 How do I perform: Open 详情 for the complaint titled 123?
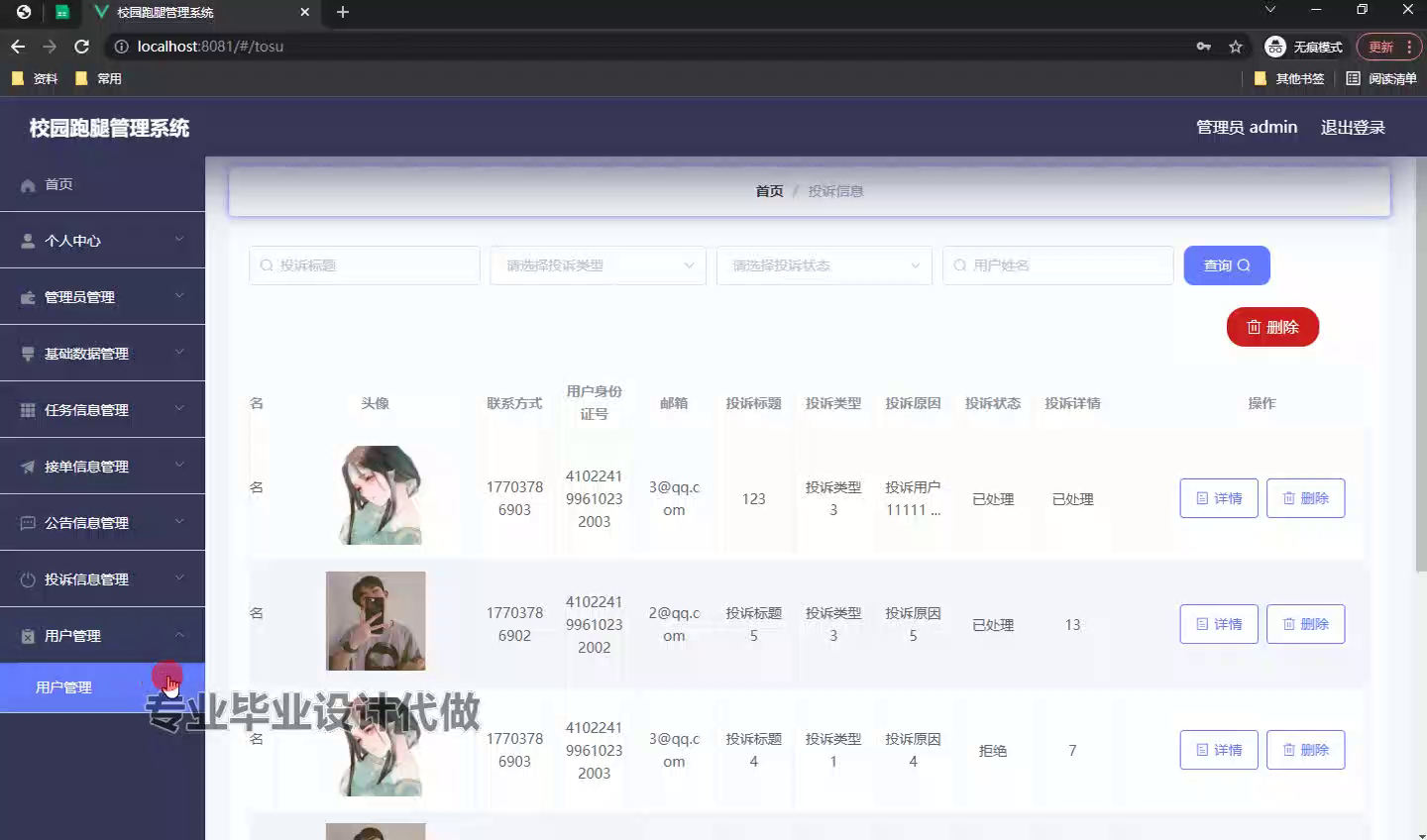[x=1219, y=498]
